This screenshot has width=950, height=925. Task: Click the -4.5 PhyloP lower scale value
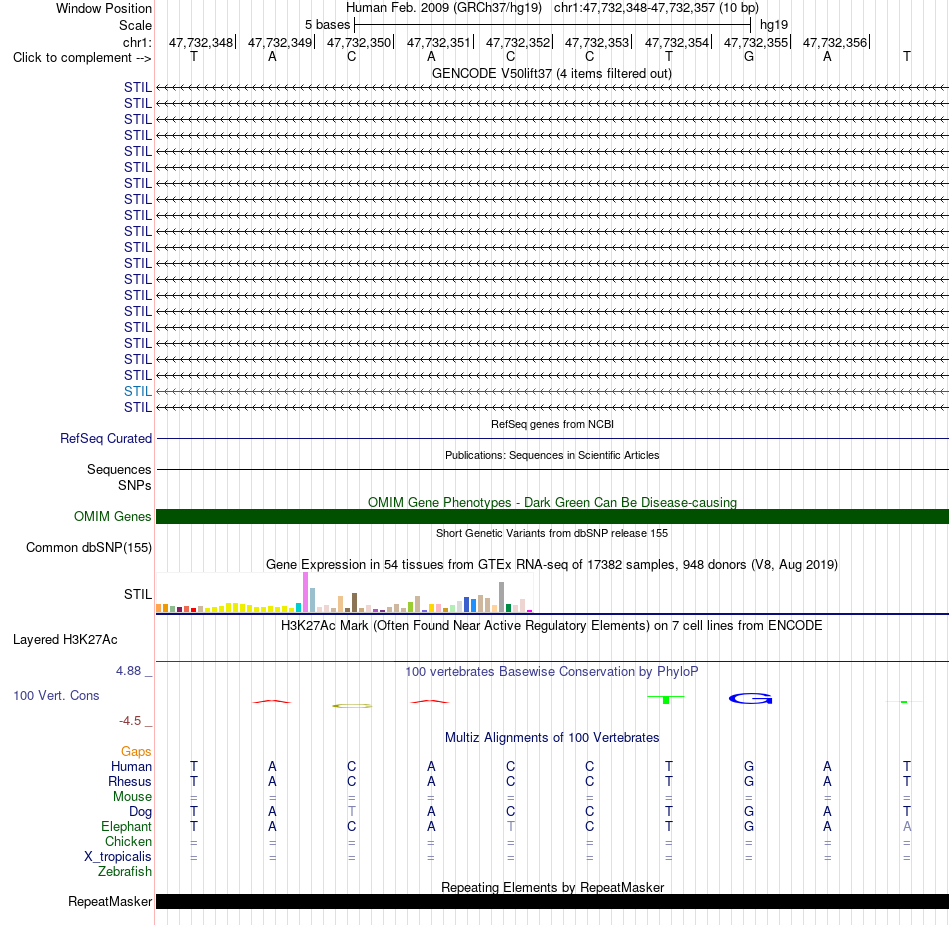pos(130,720)
